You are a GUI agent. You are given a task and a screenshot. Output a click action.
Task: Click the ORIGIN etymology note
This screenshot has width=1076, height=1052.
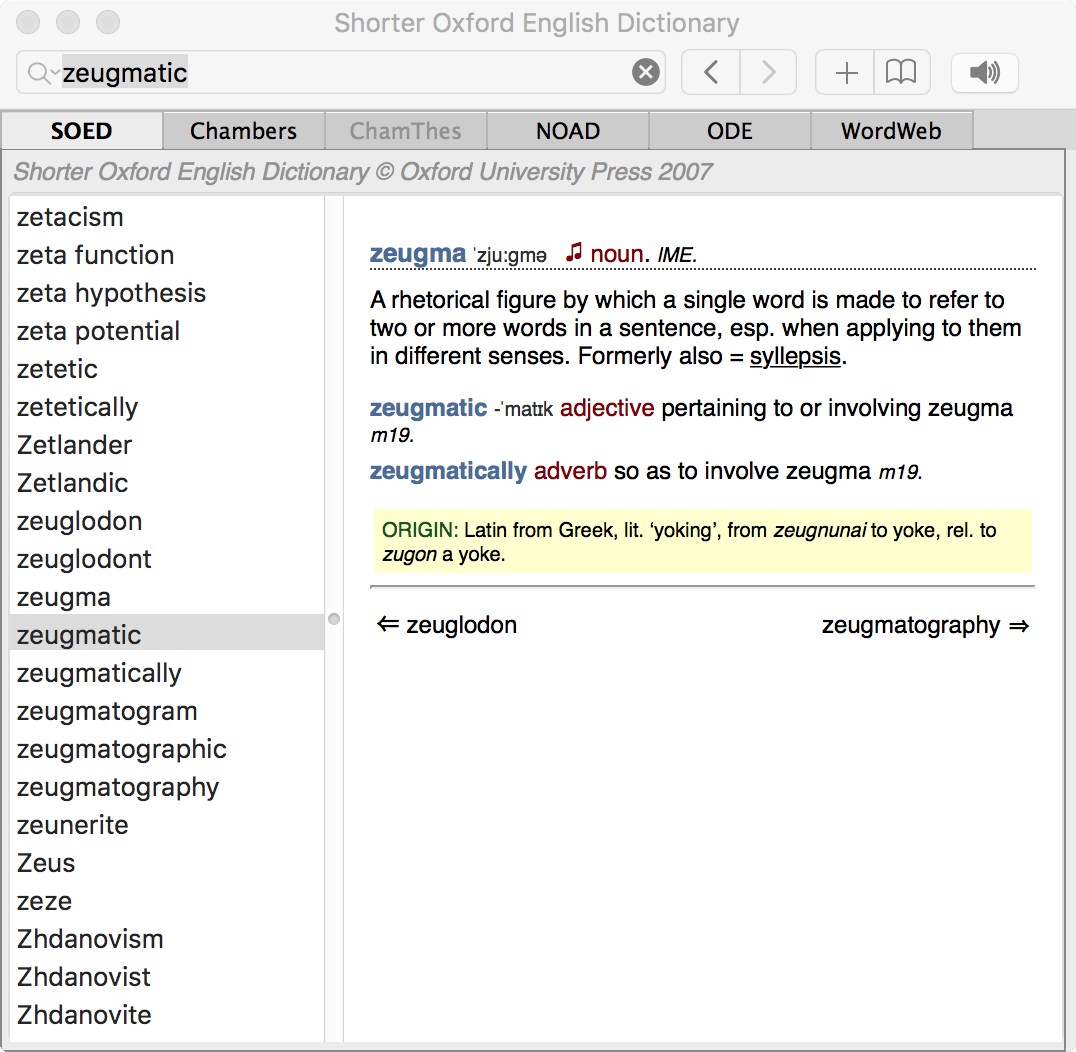(x=702, y=541)
